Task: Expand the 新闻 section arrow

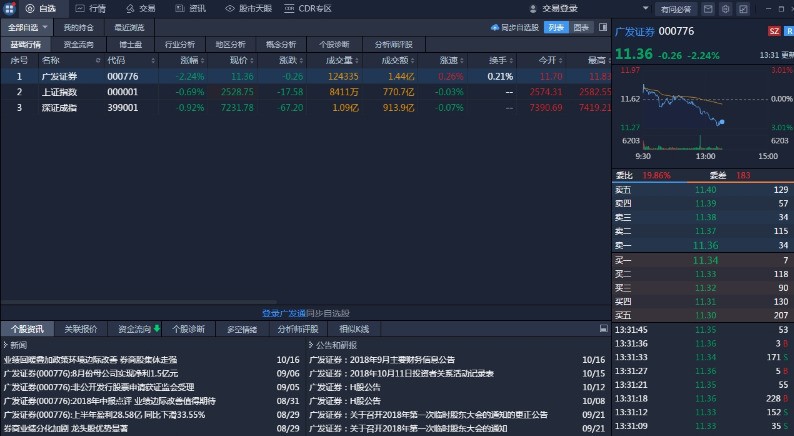Action: [5, 345]
